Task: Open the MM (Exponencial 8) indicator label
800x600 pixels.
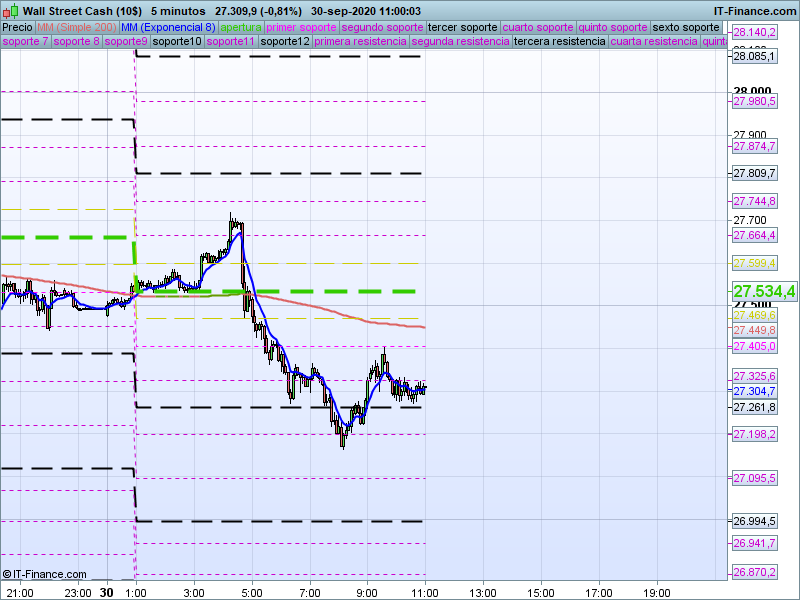Action: click(x=168, y=28)
